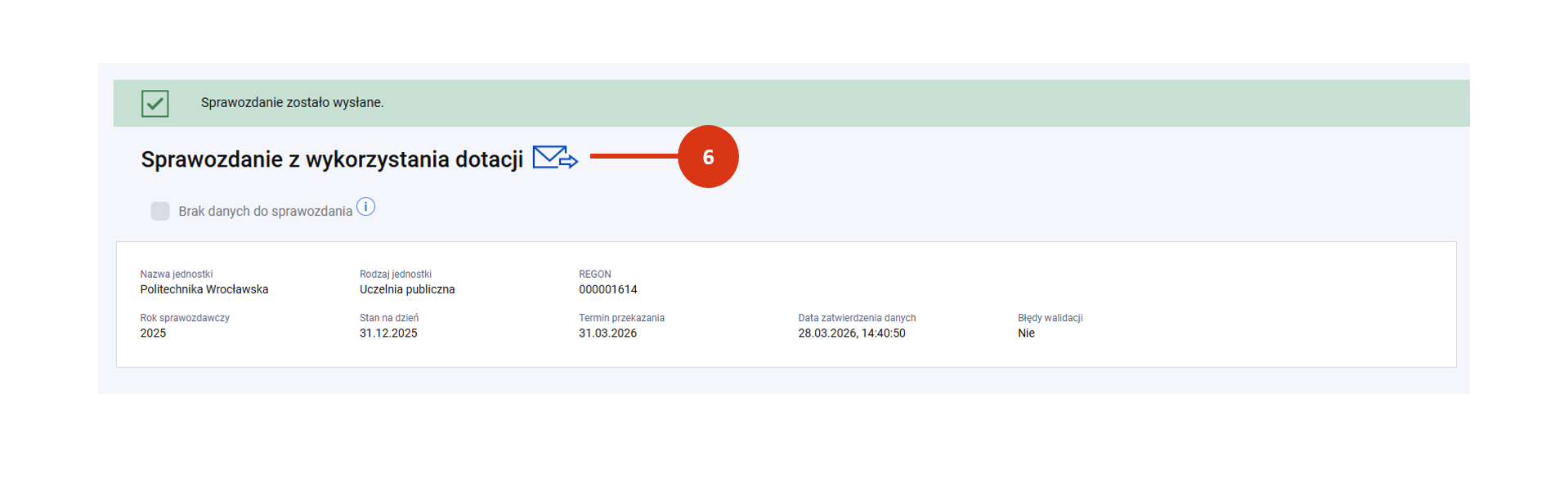The height and width of the screenshot is (492, 1568).
Task: Click the sent envelope icon beside the heading
Action: (x=554, y=157)
